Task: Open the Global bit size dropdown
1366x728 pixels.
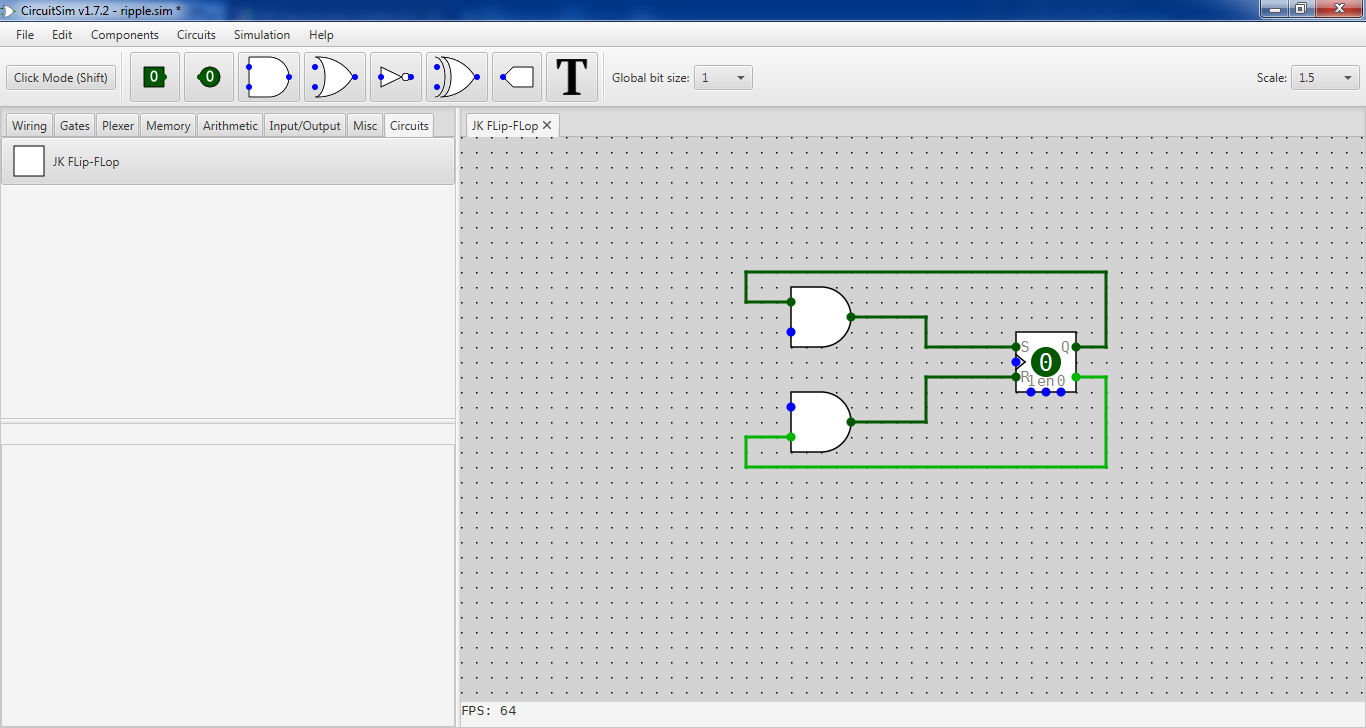Action: (x=723, y=78)
